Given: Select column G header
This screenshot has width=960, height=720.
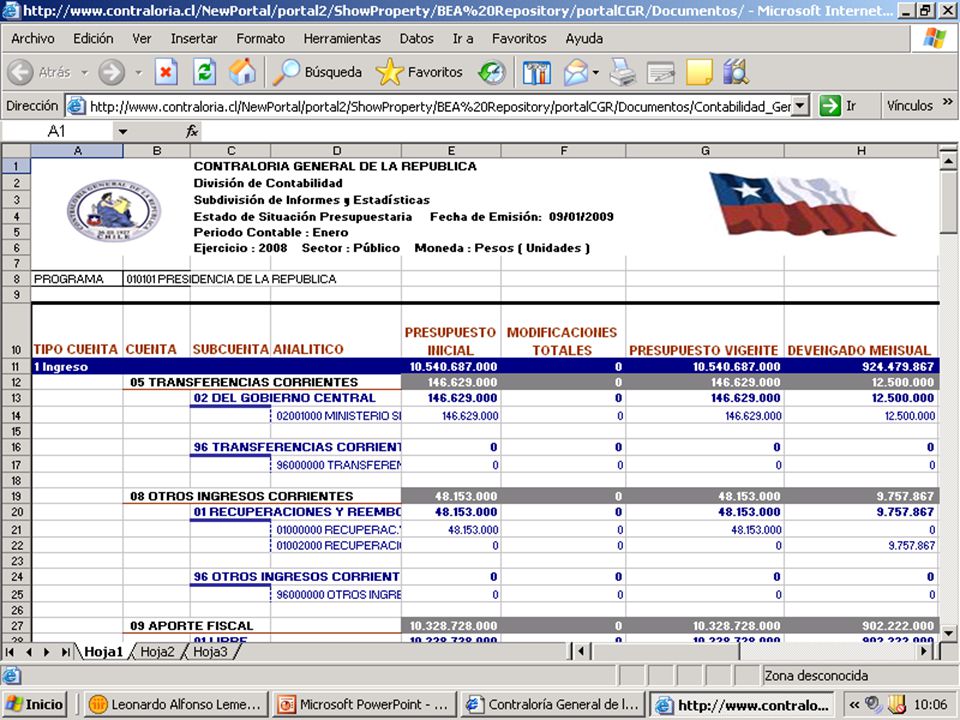Looking at the screenshot, I should click(705, 151).
